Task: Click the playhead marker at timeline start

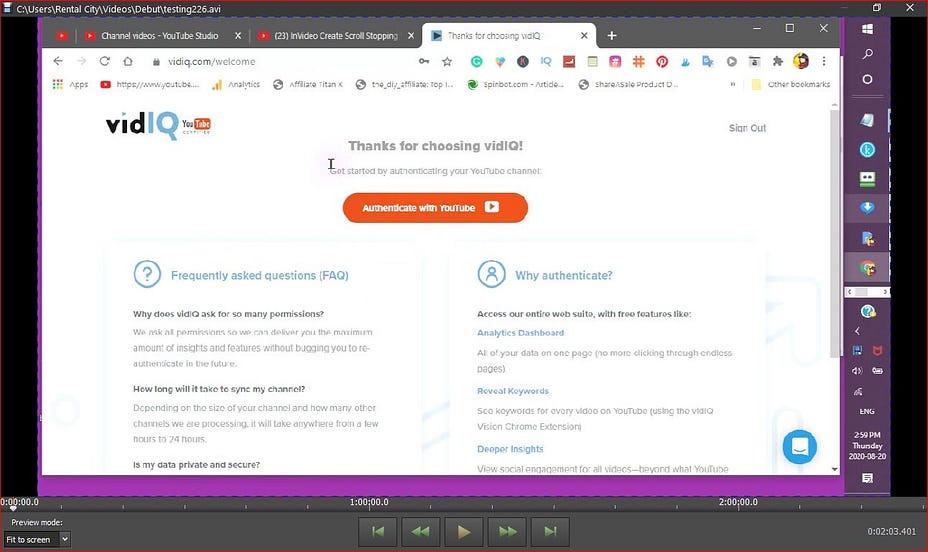Action: pos(13,508)
